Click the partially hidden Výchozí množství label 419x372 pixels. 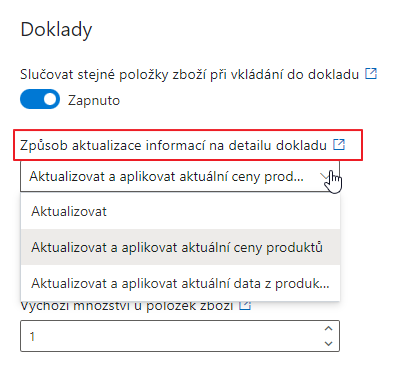127,305
